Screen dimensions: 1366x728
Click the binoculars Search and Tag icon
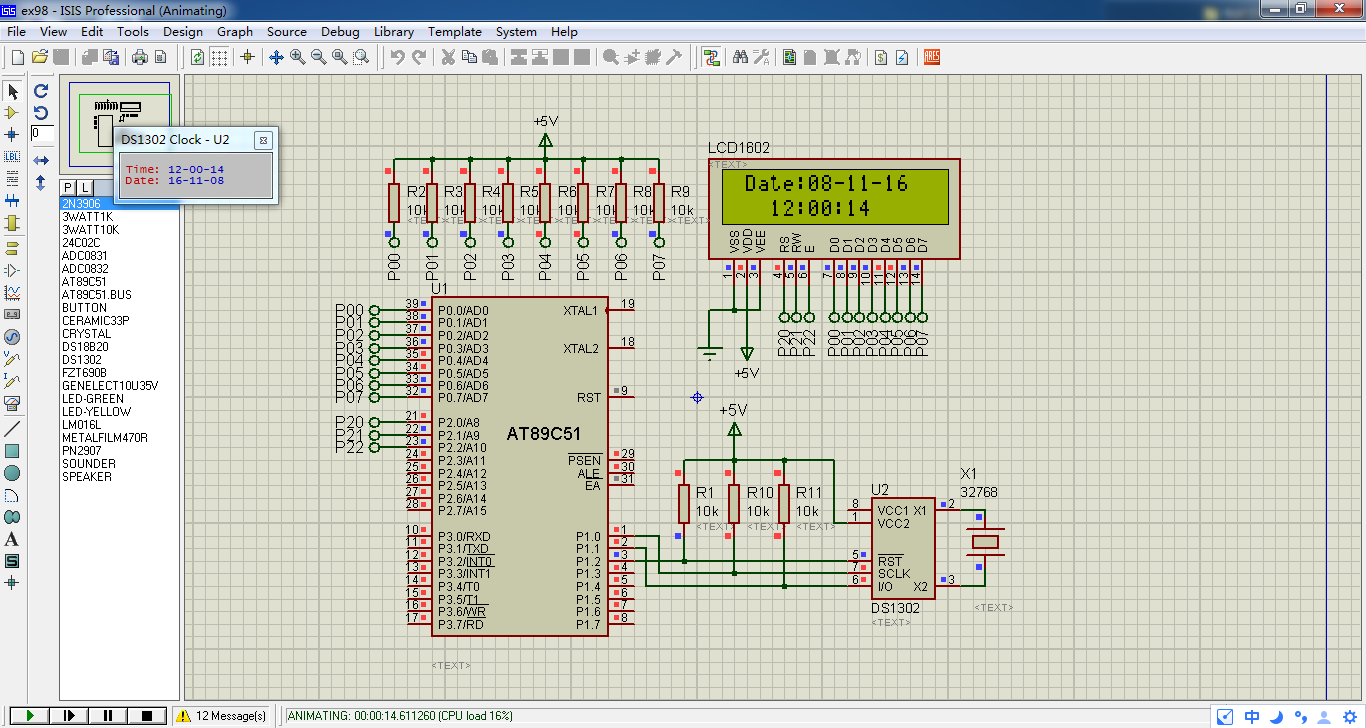(740, 57)
